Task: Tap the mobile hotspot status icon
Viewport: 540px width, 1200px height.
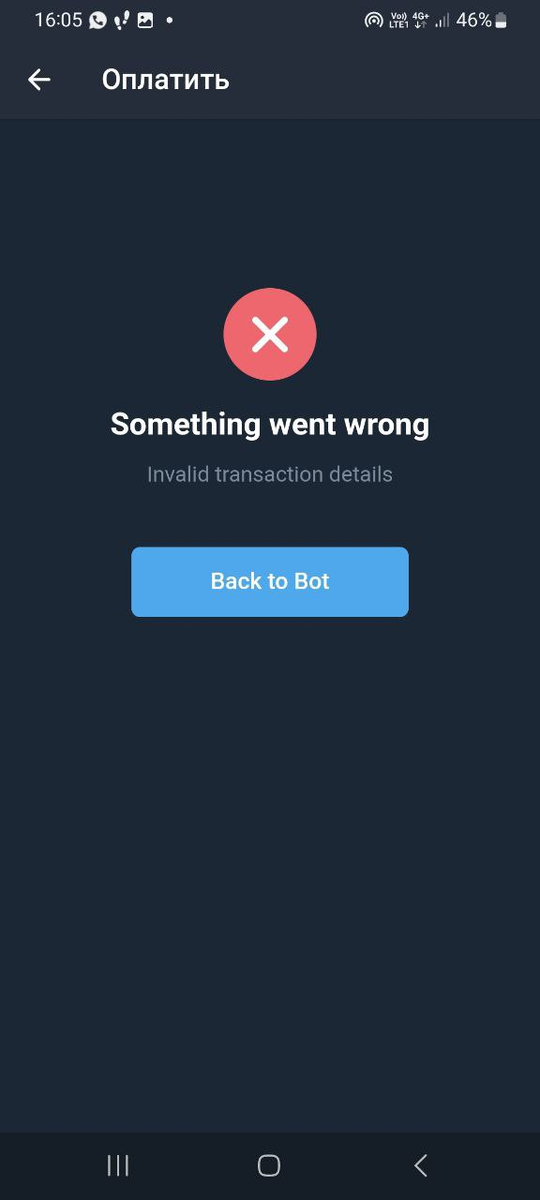Action: coord(374,20)
